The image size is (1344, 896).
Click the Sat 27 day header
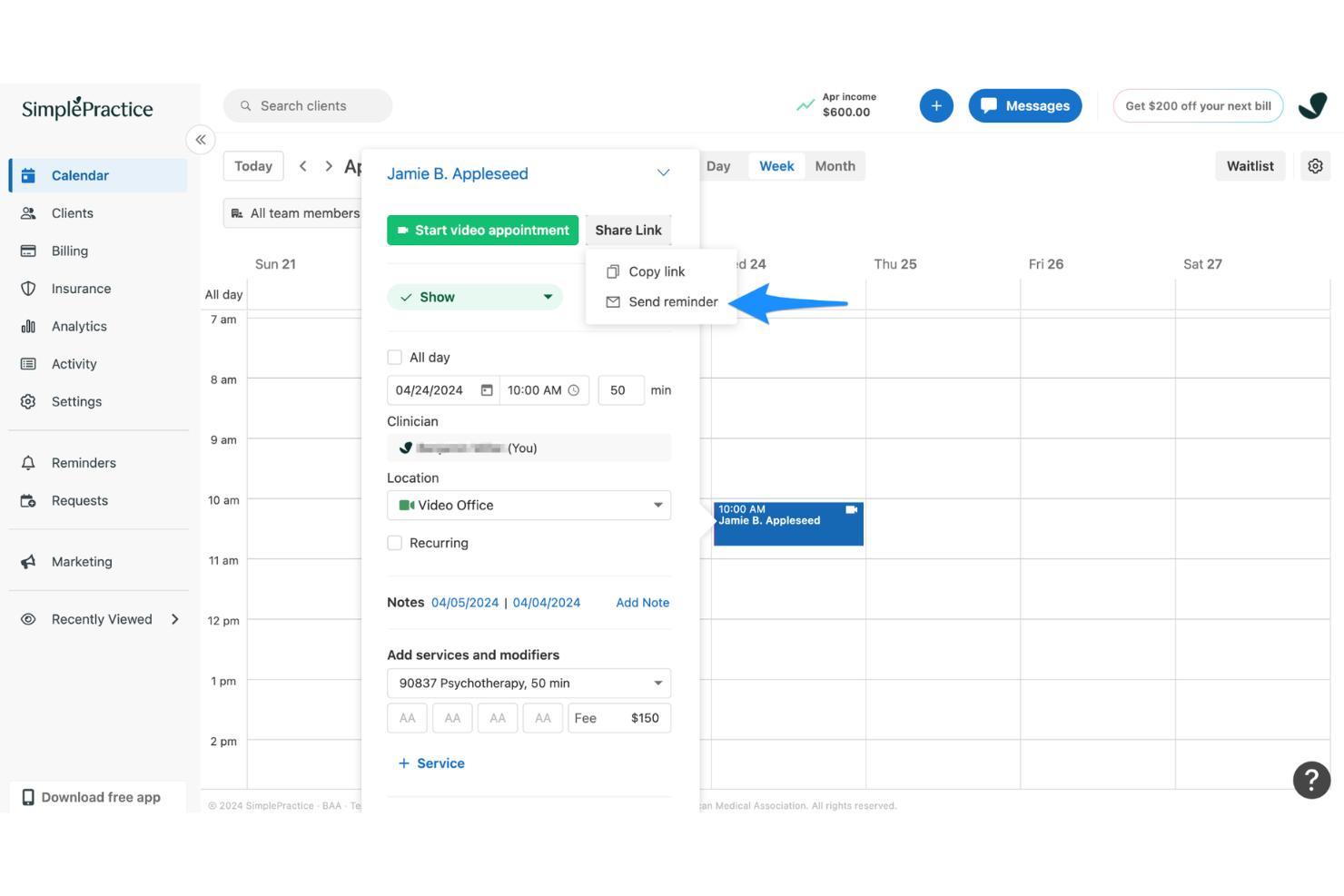pyautogui.click(x=1202, y=264)
